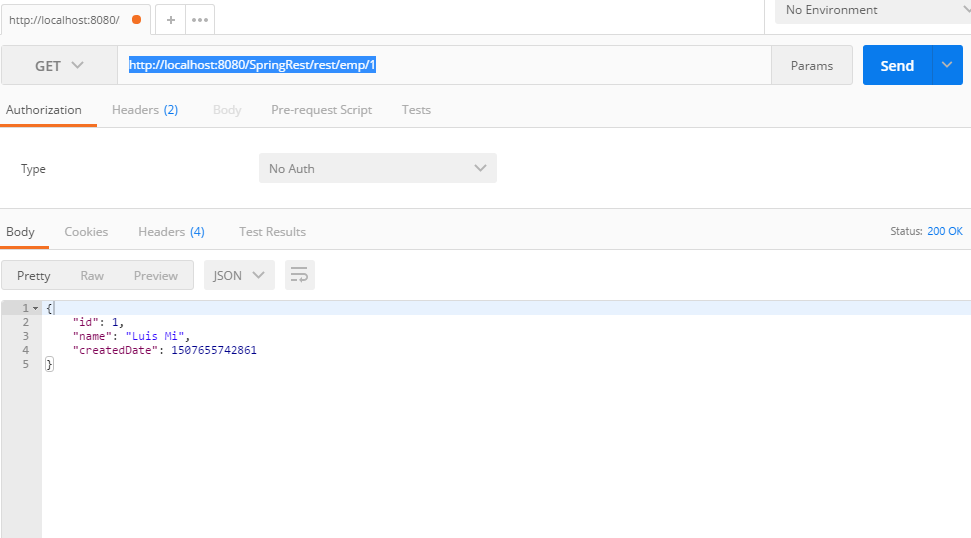Viewport: 971px width, 538px height.
Task: Click the "id" key in response
Action: pyautogui.click(x=85, y=322)
